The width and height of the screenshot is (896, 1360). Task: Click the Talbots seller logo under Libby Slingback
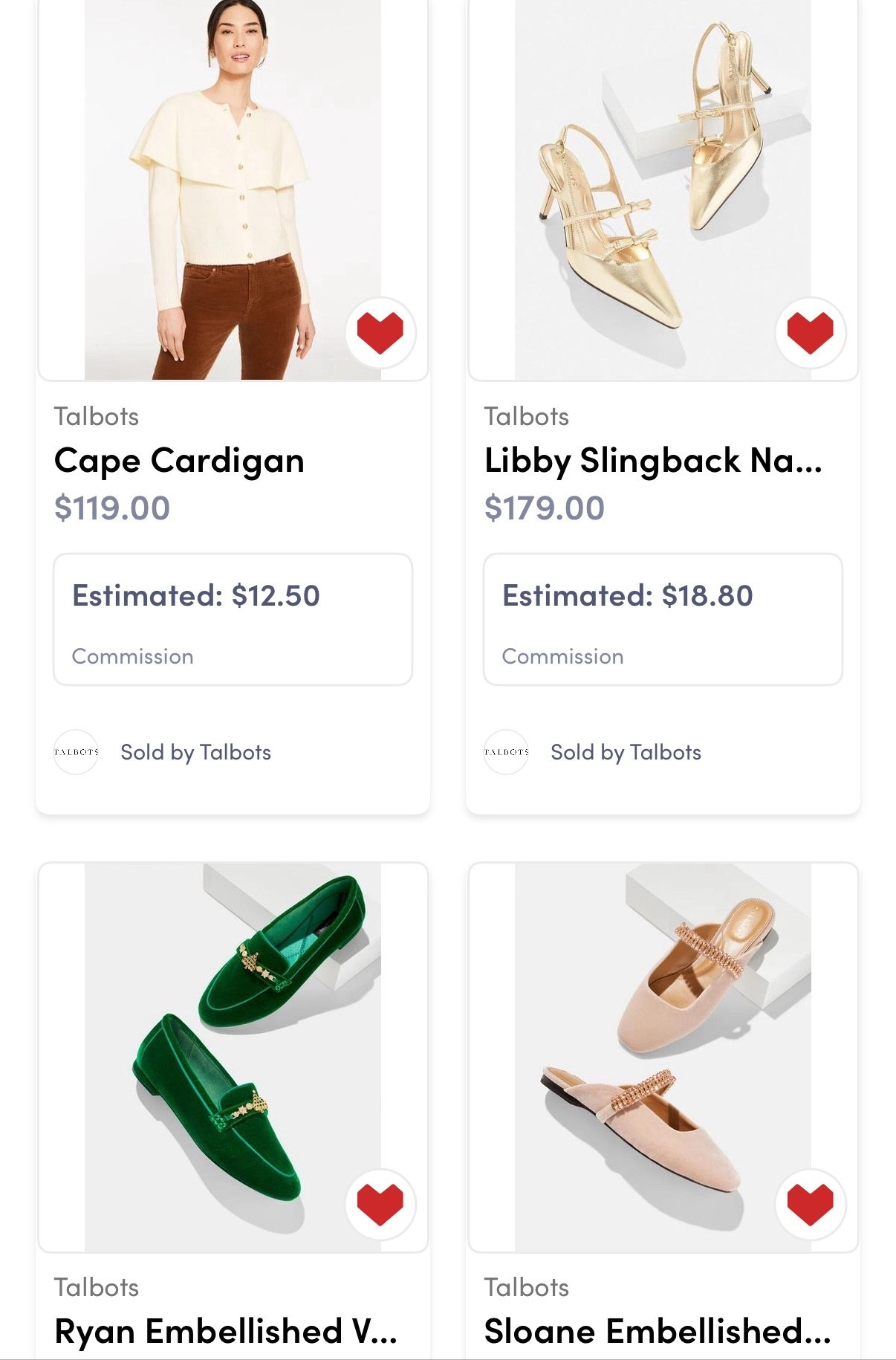(506, 752)
